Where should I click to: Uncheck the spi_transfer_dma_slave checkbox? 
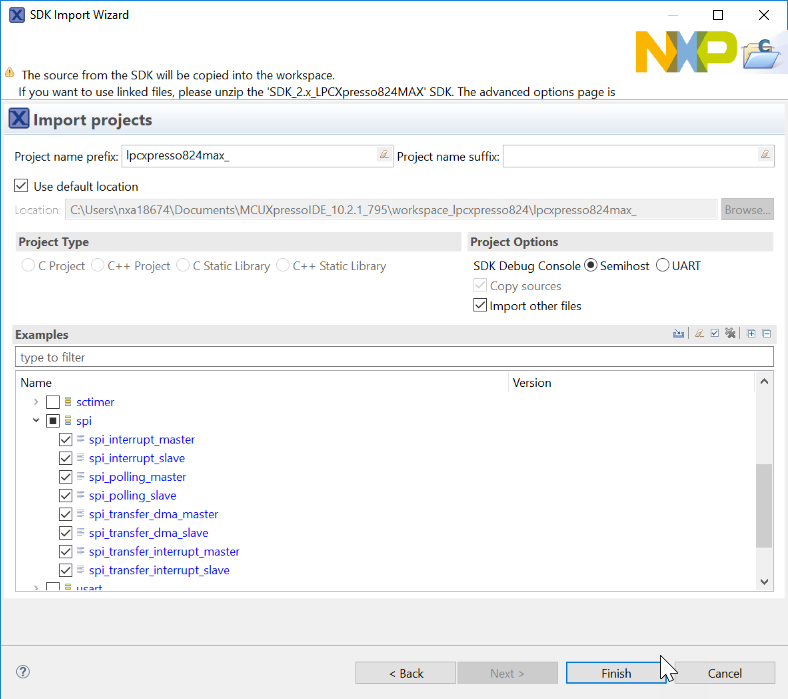(65, 533)
